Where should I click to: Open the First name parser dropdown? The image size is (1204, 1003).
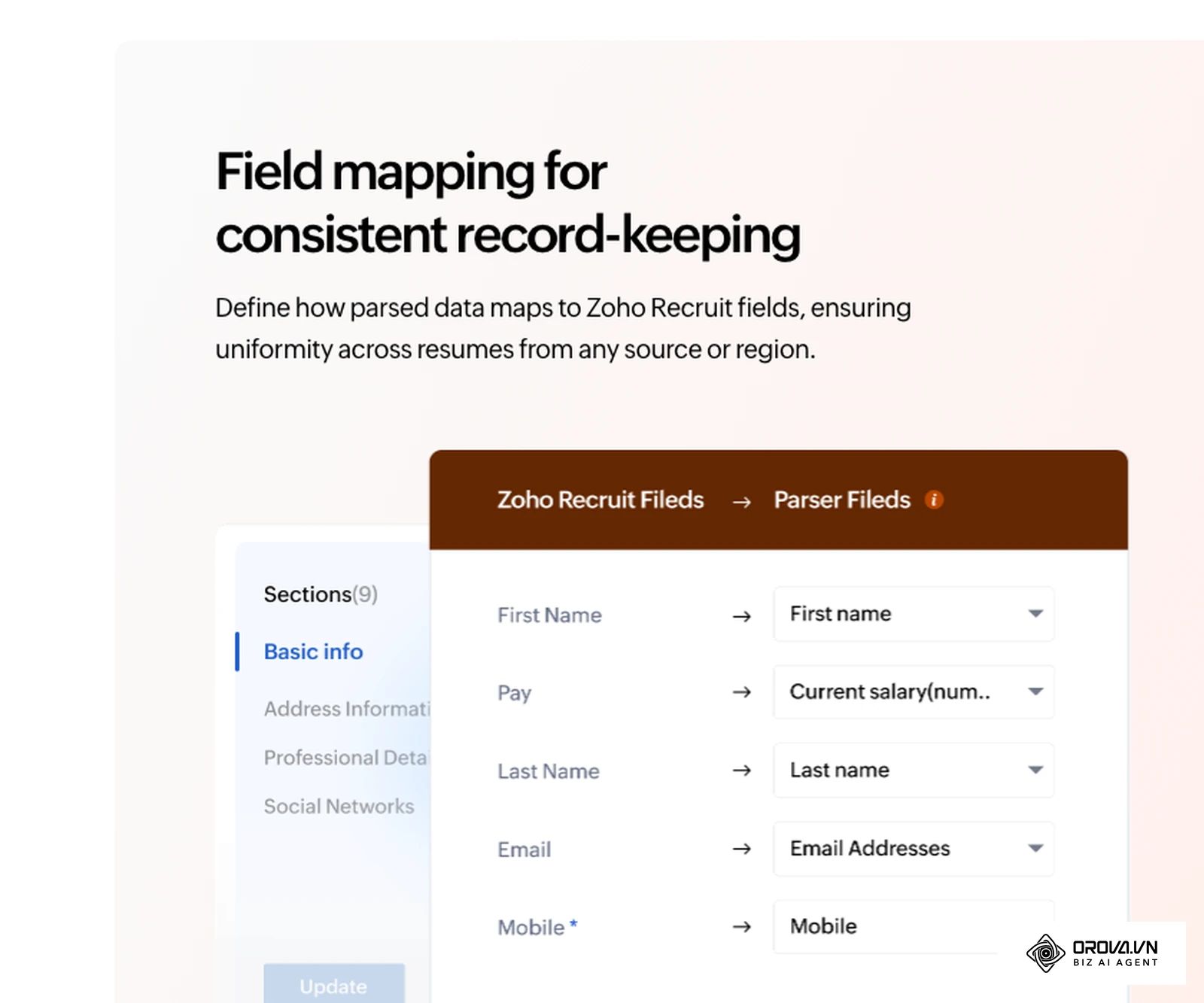click(914, 614)
